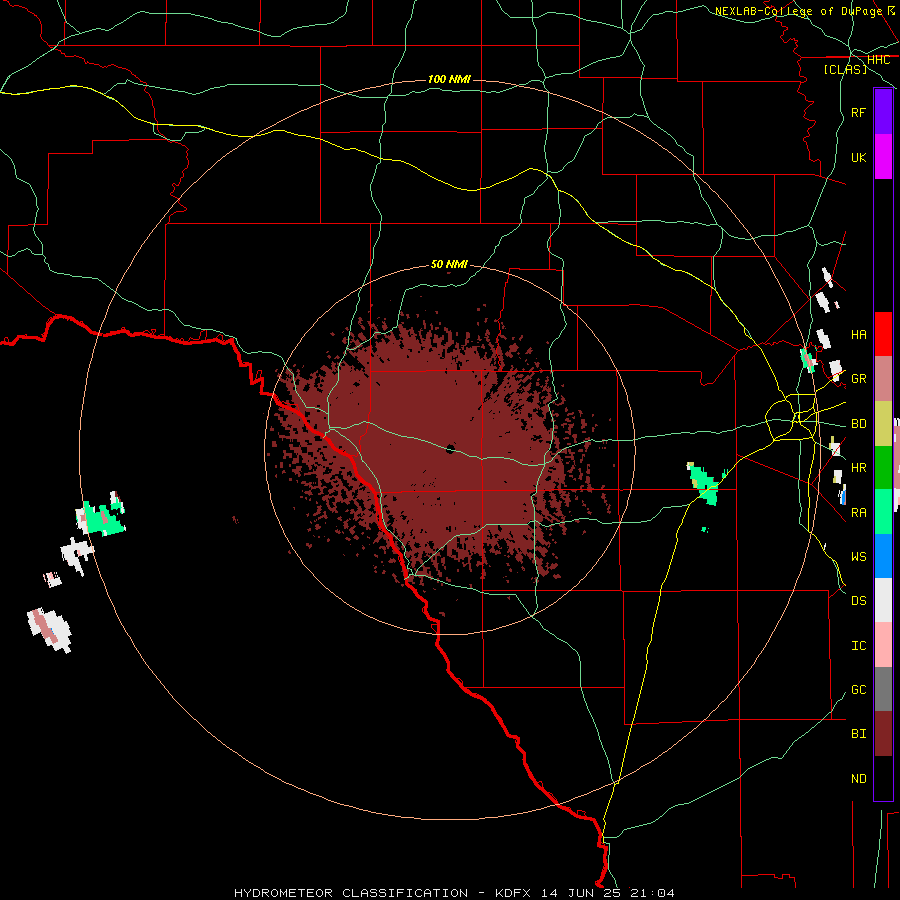This screenshot has height=900, width=900.
Task: Click the "ND" legend label
Action: point(858,779)
